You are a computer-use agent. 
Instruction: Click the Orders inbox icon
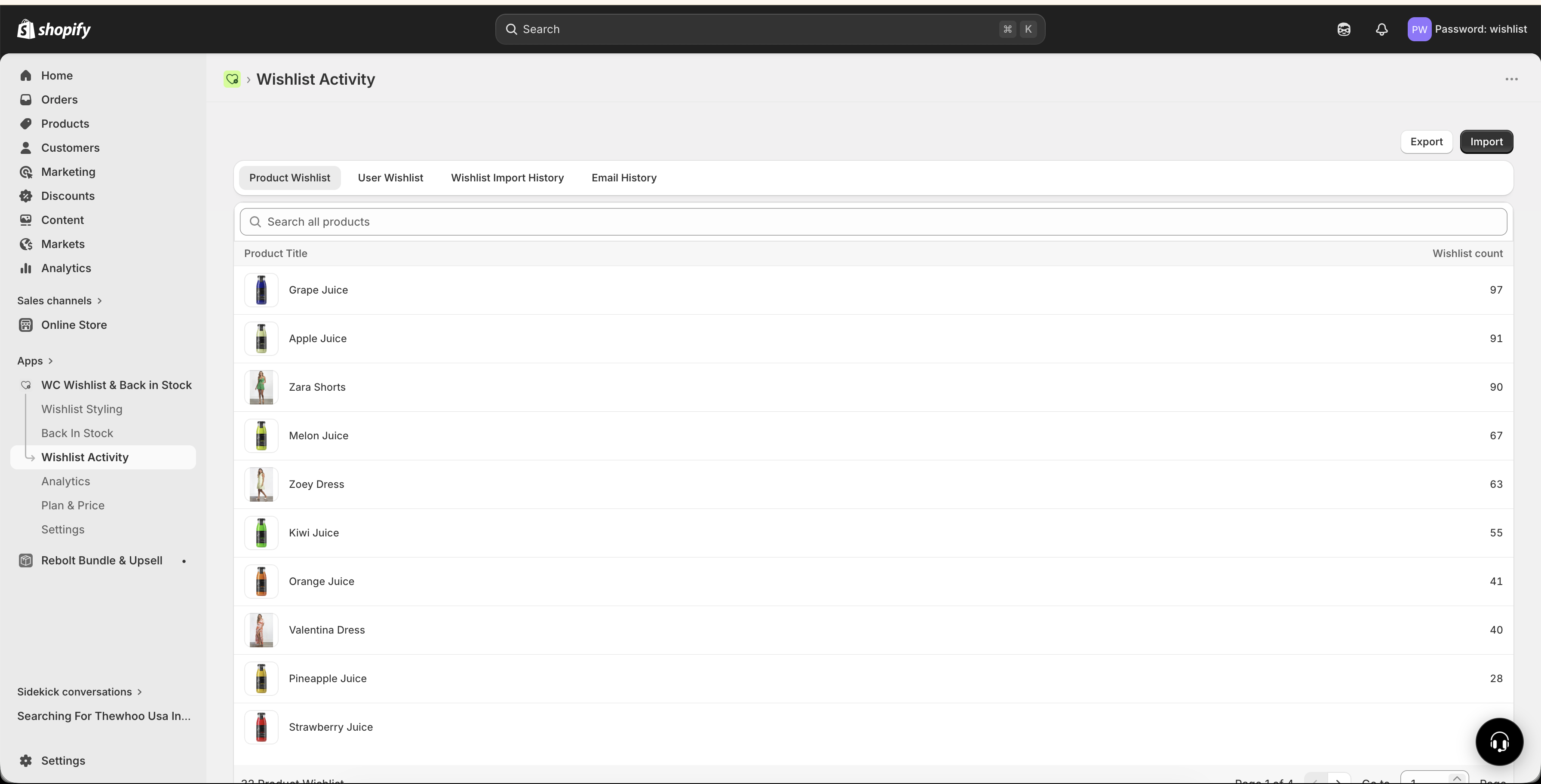tap(26, 99)
